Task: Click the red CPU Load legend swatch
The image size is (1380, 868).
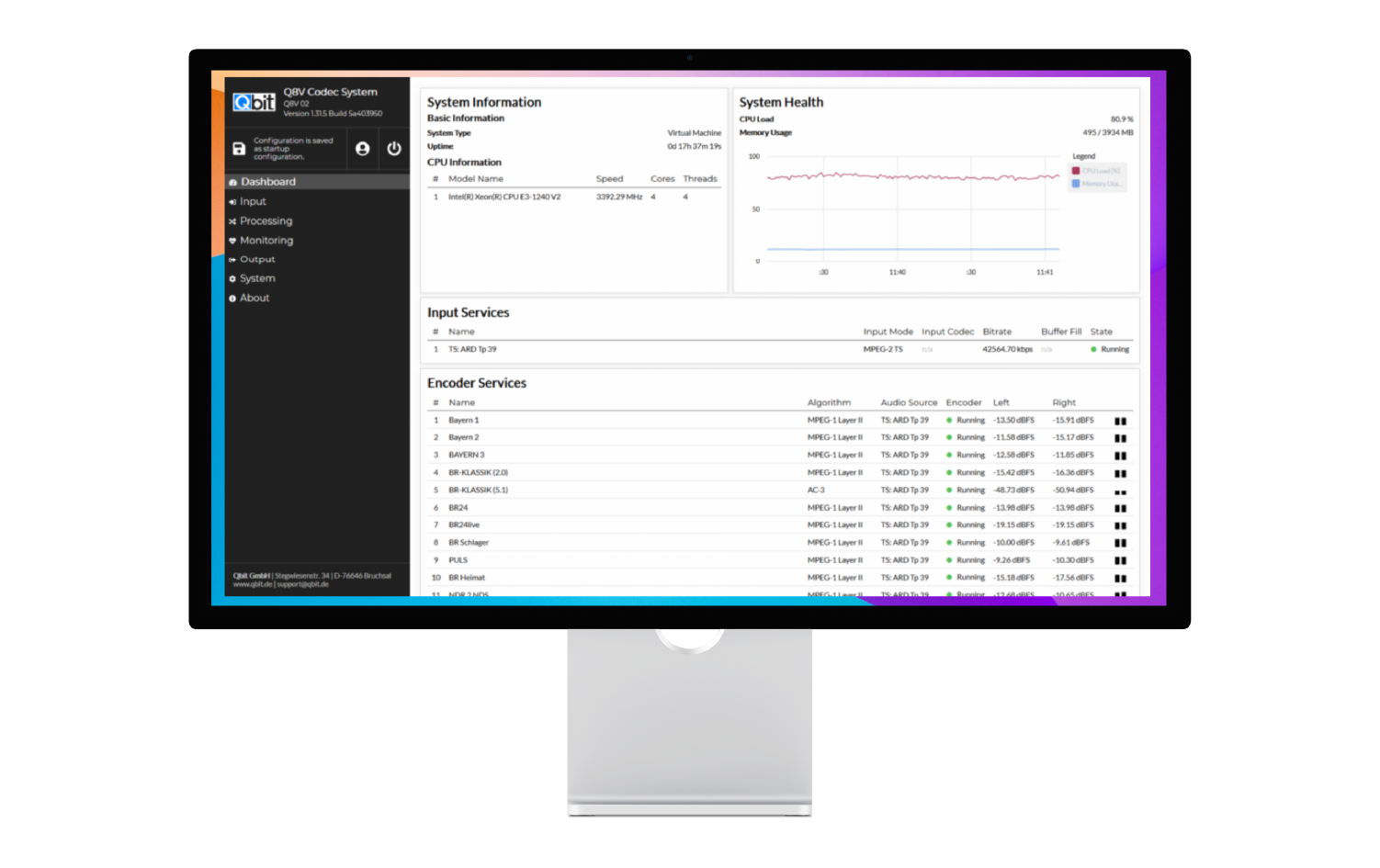Action: (x=1074, y=171)
